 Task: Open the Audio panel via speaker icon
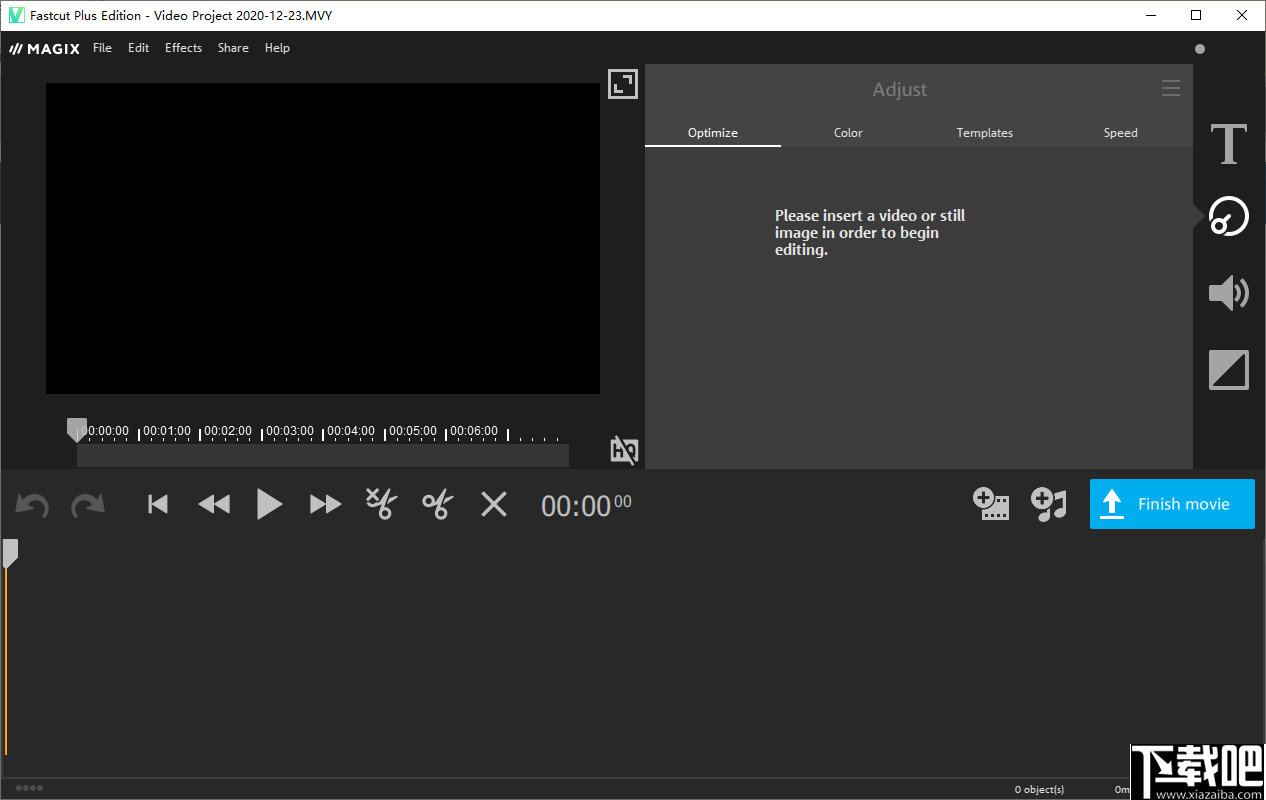pyautogui.click(x=1228, y=293)
